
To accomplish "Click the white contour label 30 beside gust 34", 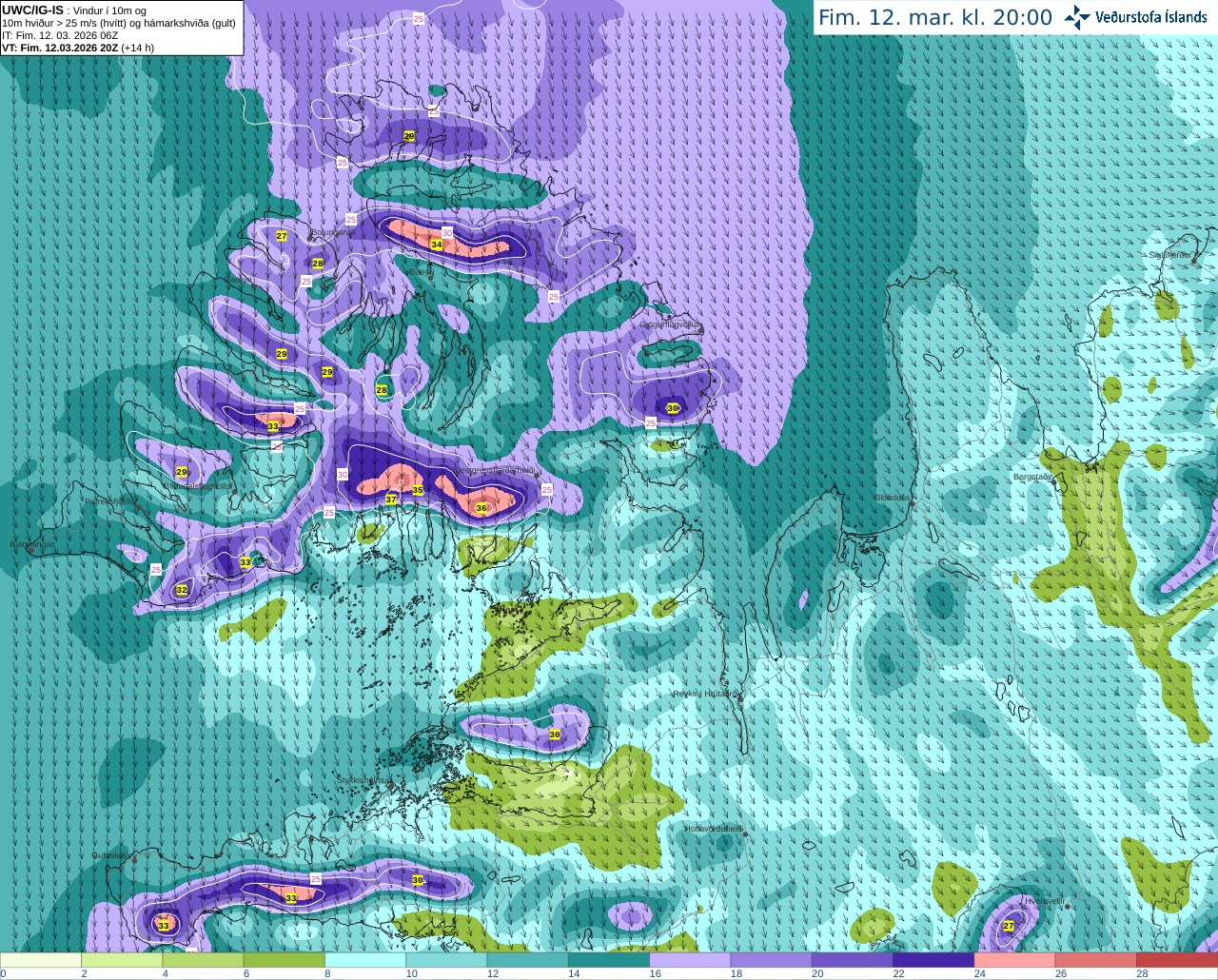I will (x=447, y=232).
